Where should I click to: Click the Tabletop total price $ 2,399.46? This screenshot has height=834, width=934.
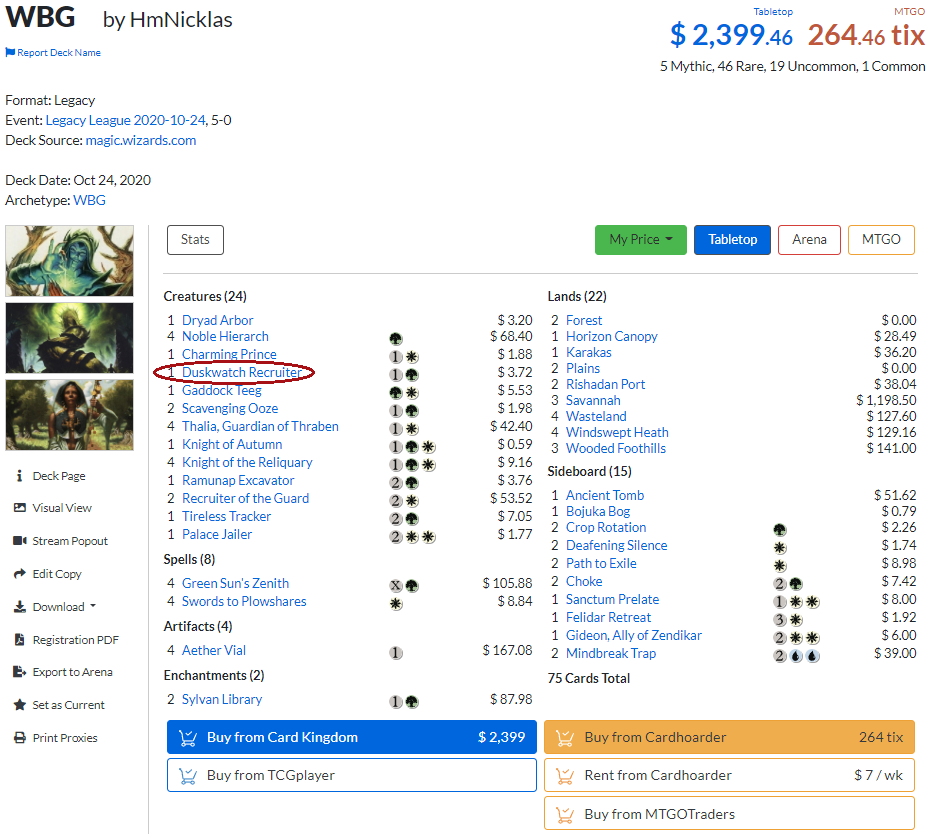coord(731,35)
